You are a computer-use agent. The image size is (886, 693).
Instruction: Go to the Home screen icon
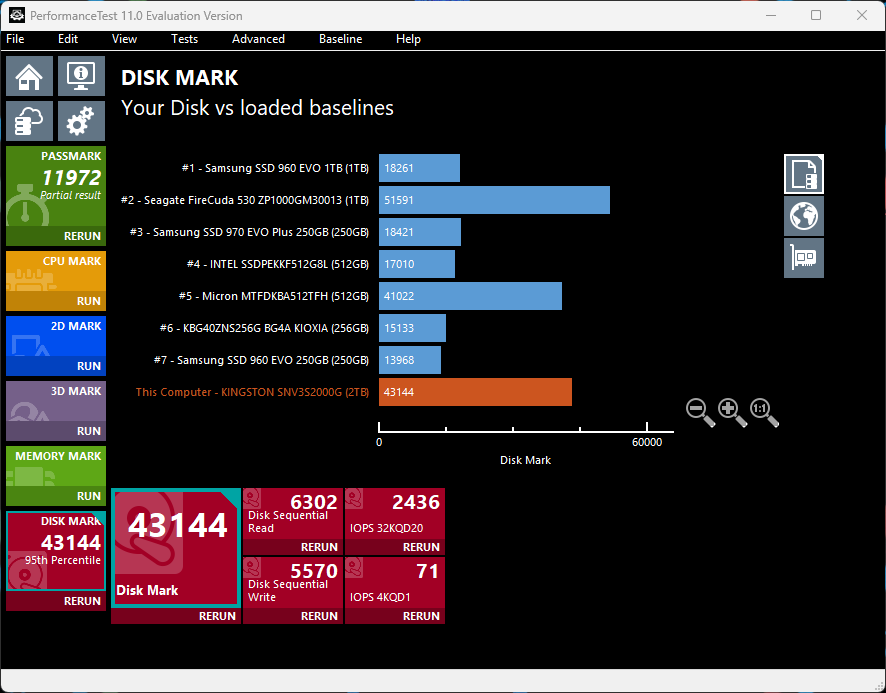click(29, 76)
